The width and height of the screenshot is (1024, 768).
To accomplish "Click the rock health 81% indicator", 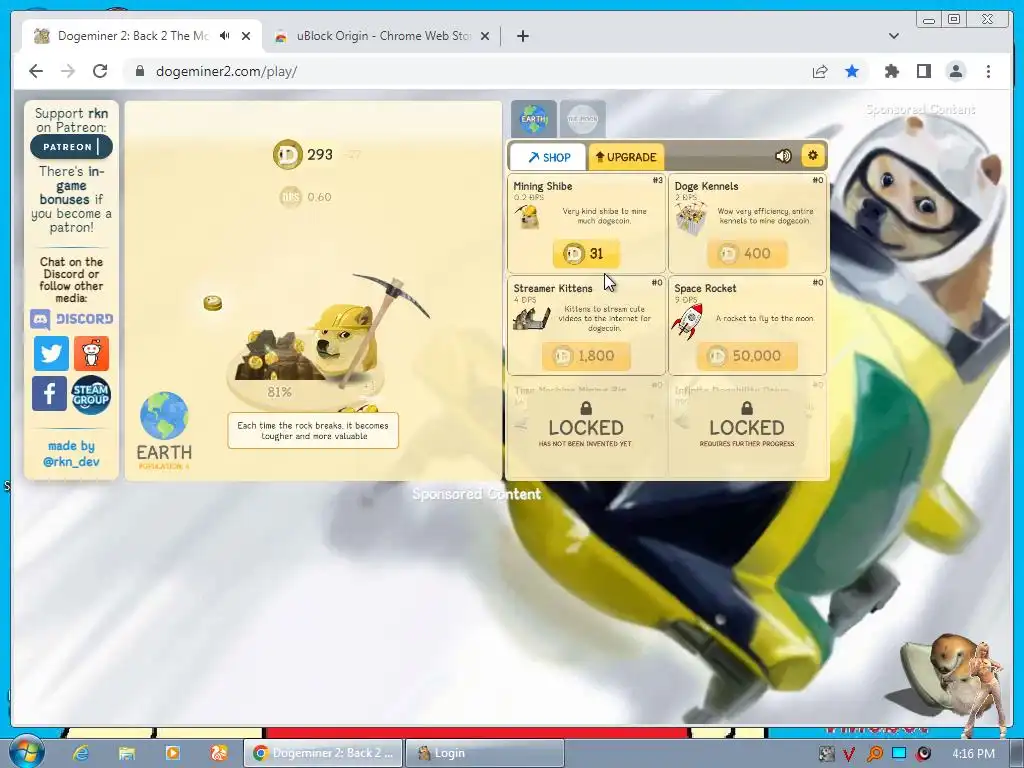I will point(280,392).
